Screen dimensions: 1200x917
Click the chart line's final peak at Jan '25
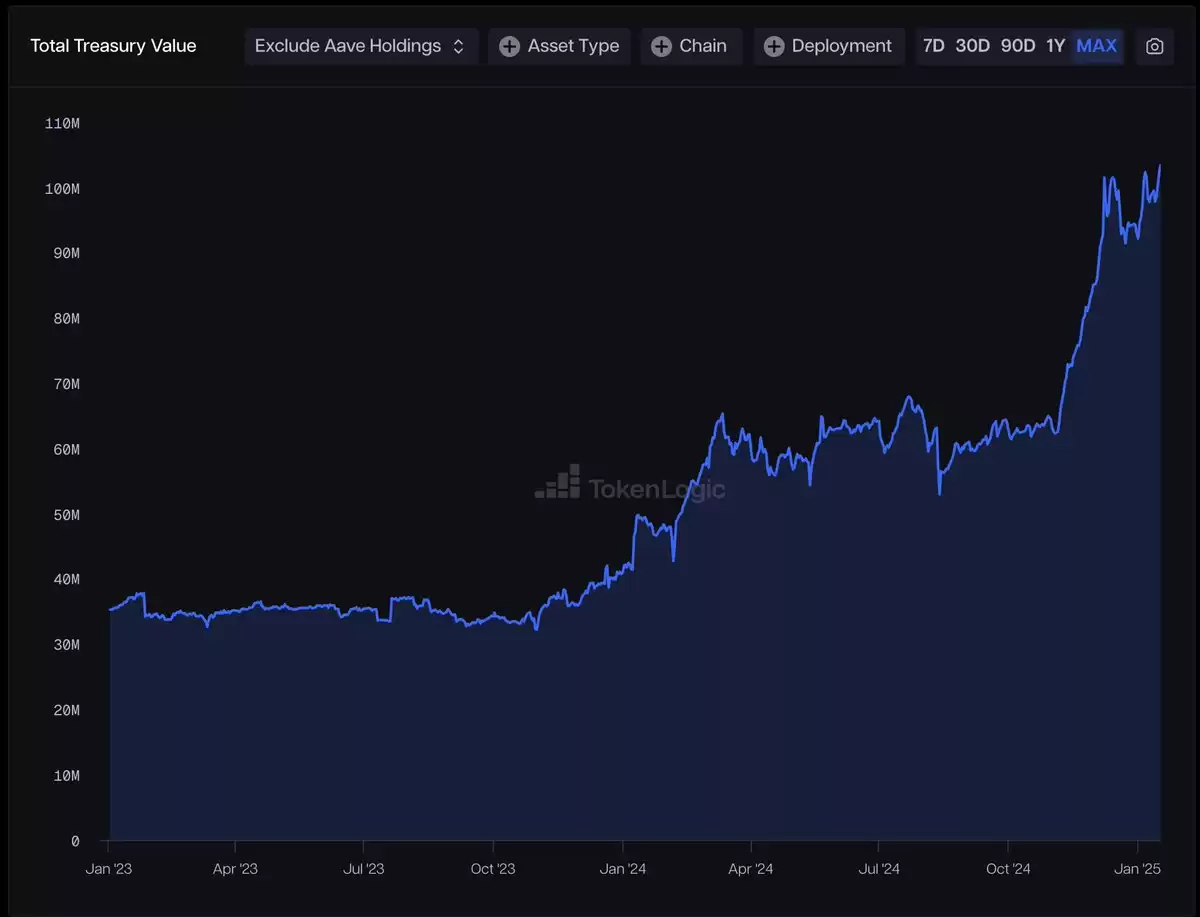click(1160, 166)
